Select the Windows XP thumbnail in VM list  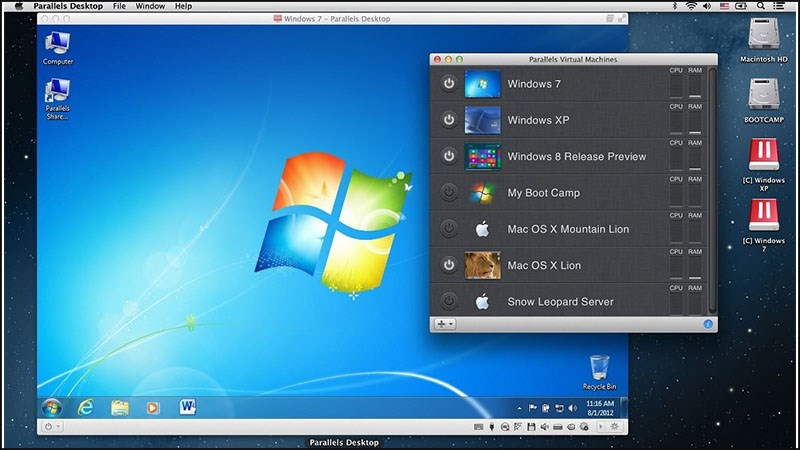pyautogui.click(x=482, y=120)
